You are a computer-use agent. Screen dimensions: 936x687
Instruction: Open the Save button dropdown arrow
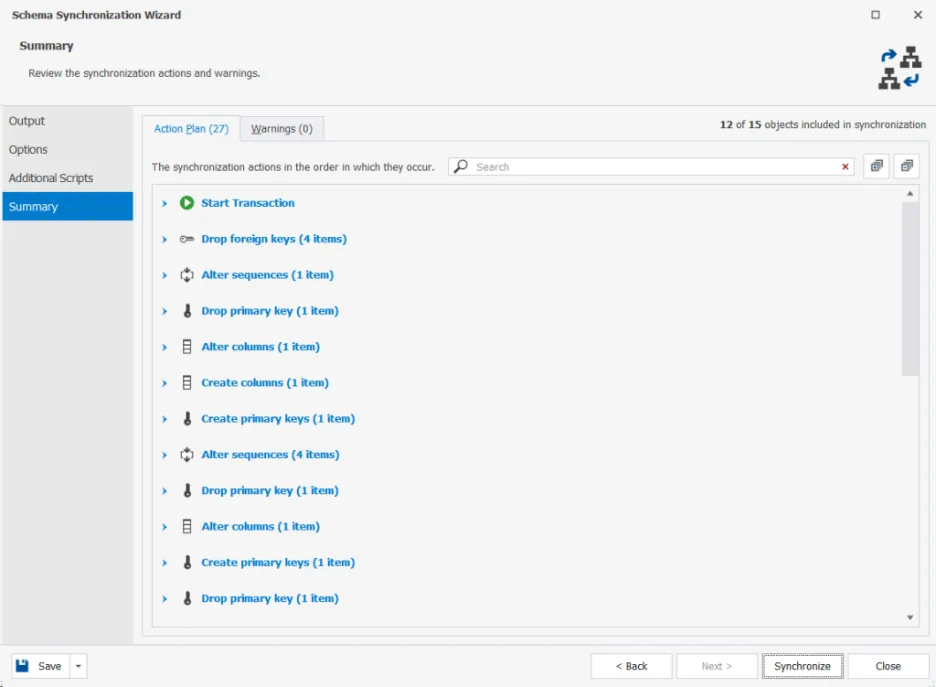[78, 666]
